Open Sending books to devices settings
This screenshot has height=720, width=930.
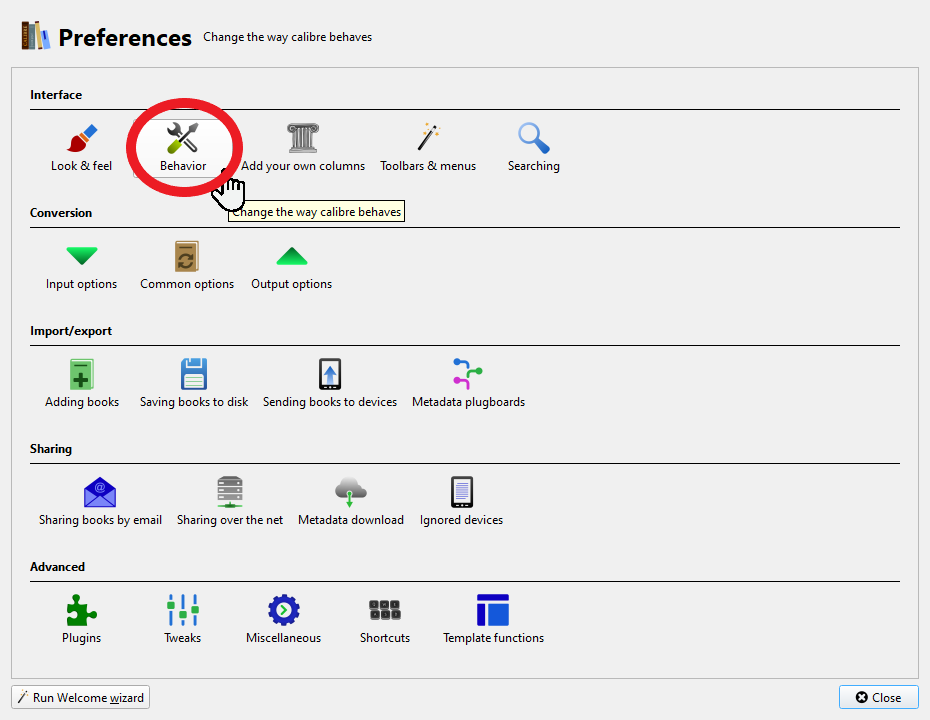[330, 384]
